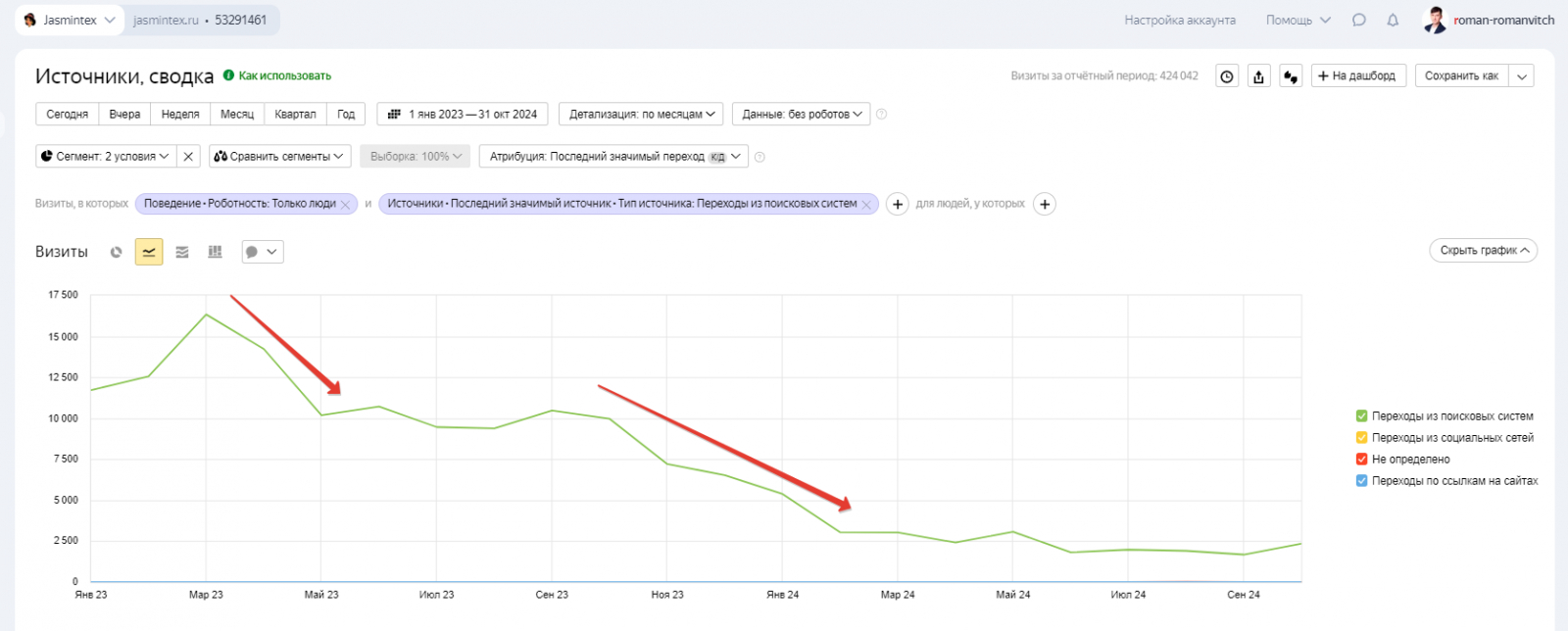
Task: Toggle "Переходы из социальных сетей" checkbox
Action: 1361,438
